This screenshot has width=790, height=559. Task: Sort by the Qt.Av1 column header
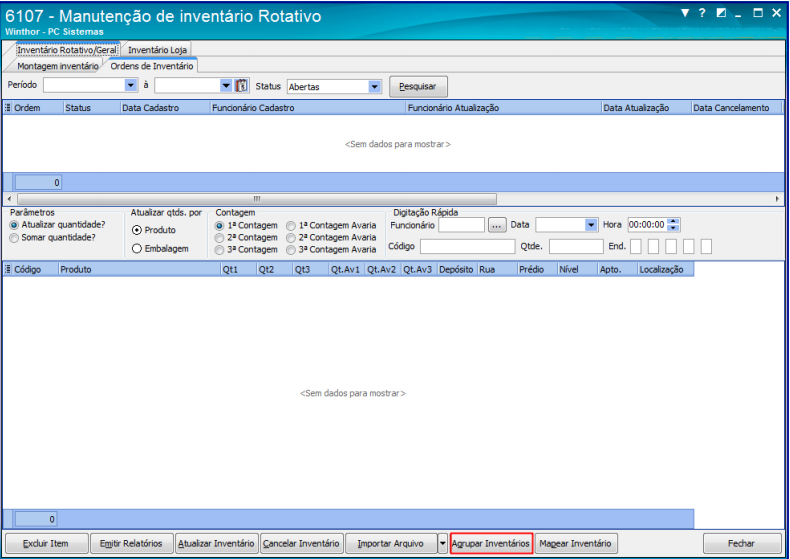click(347, 269)
